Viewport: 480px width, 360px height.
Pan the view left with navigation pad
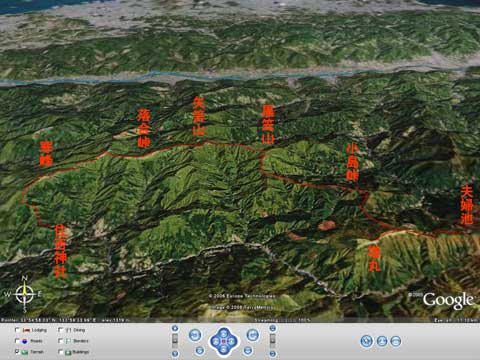216,341
